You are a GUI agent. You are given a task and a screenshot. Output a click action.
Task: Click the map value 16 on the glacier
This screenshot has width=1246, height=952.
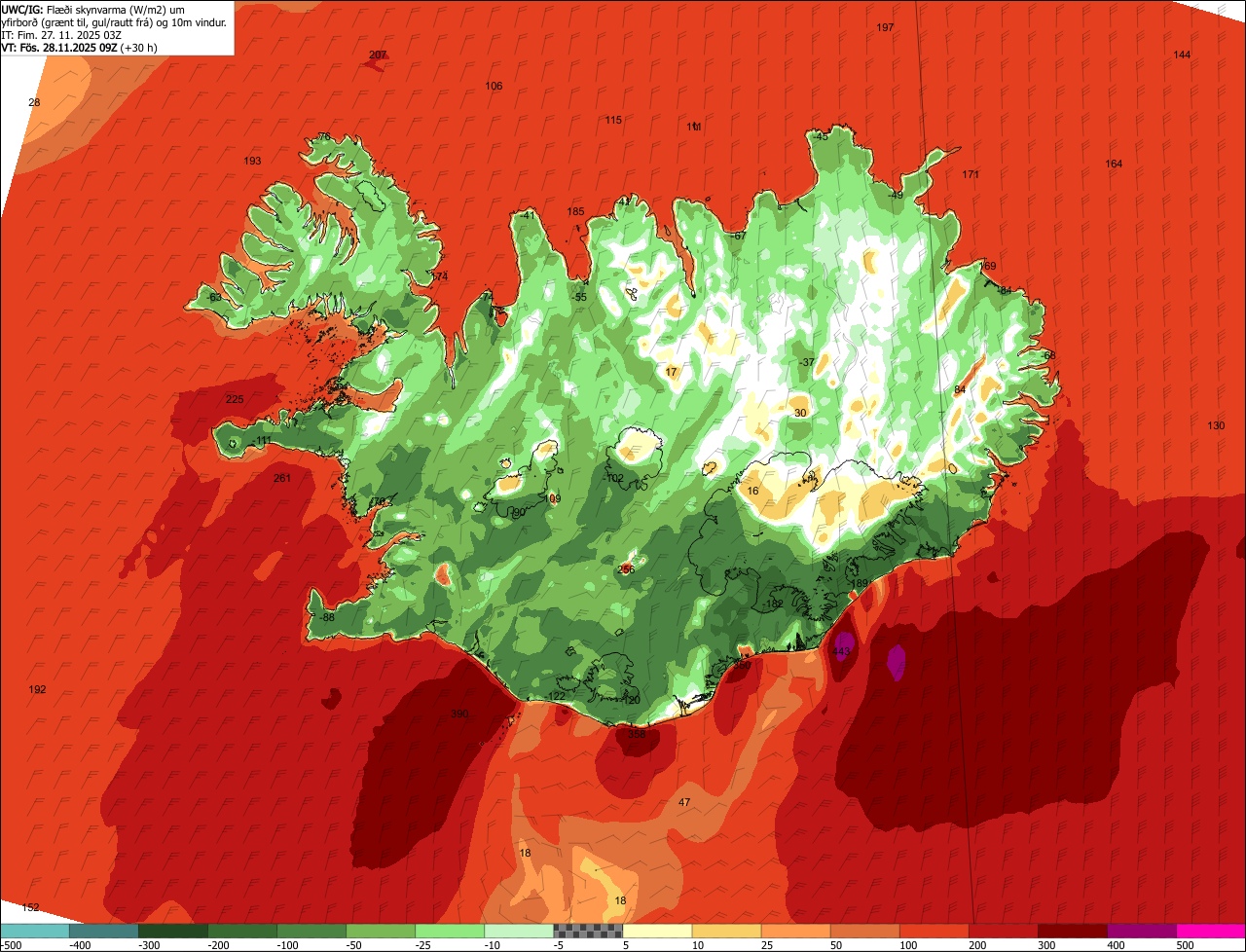pyautogui.click(x=753, y=491)
